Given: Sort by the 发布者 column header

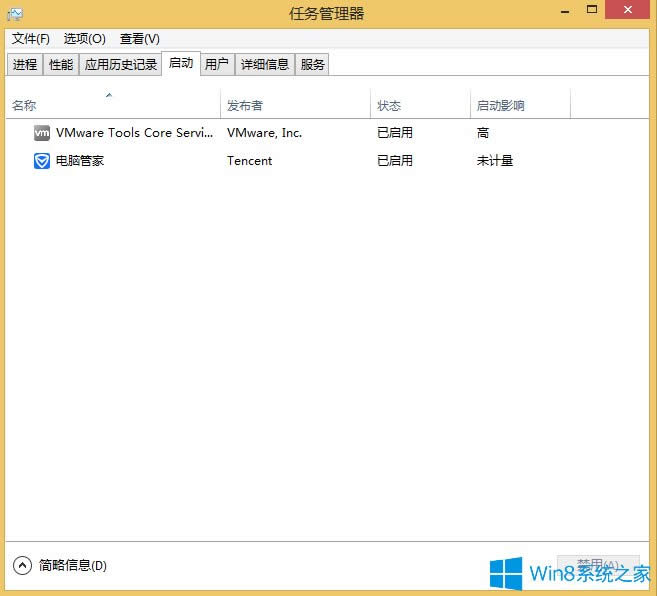Looking at the screenshot, I should [295, 104].
